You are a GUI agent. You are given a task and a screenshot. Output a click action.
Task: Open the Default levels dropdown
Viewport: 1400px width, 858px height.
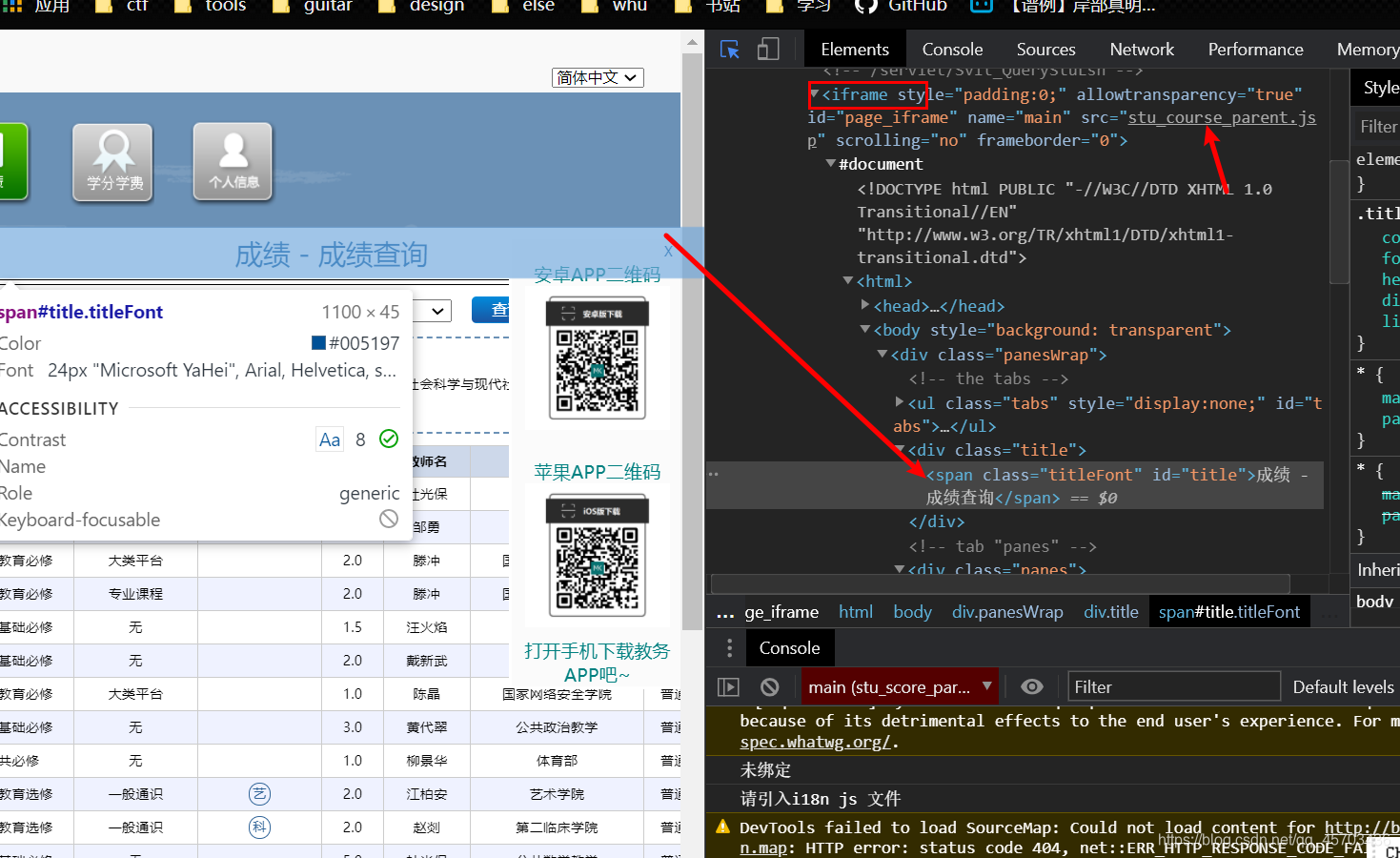coord(1346,687)
